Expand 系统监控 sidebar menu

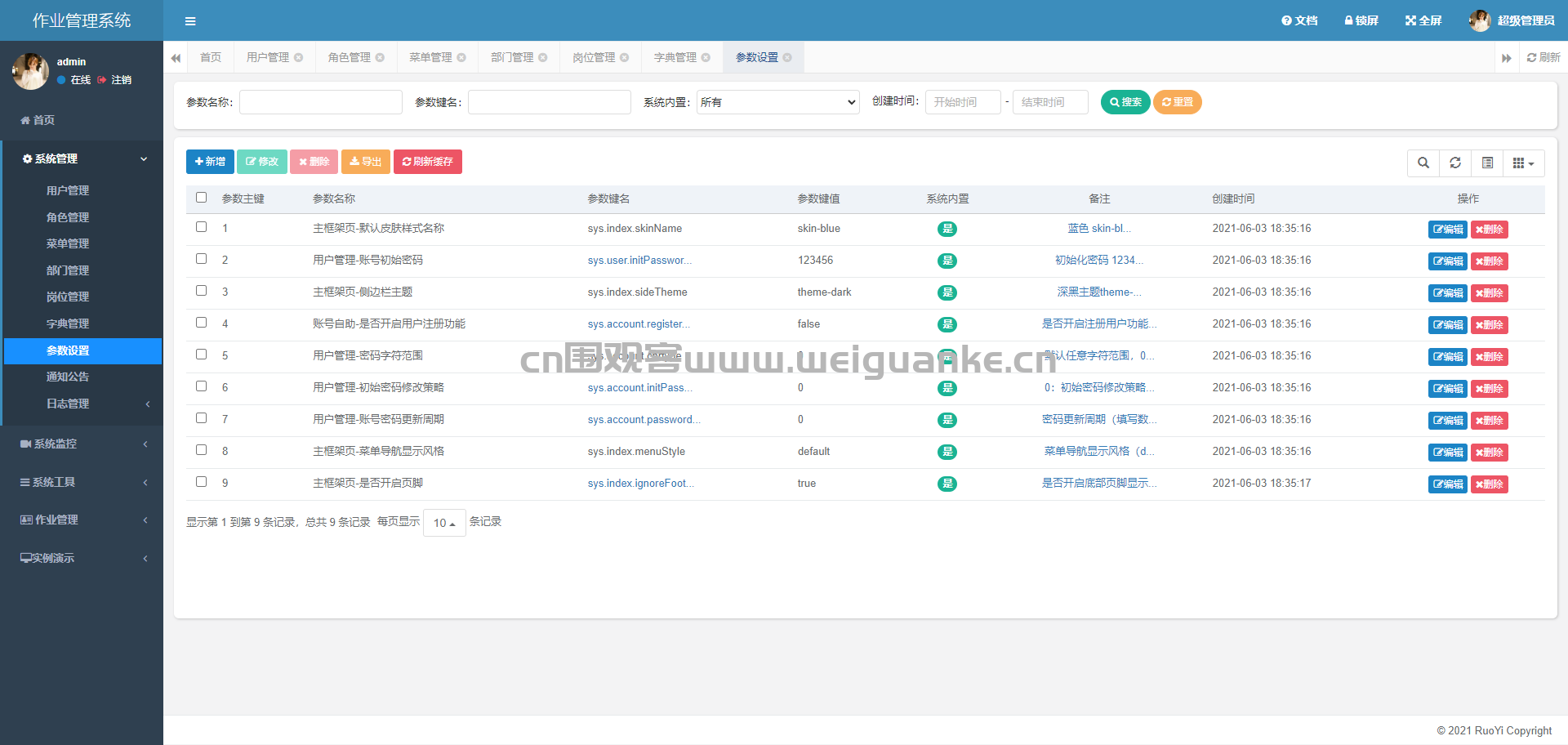click(82, 444)
